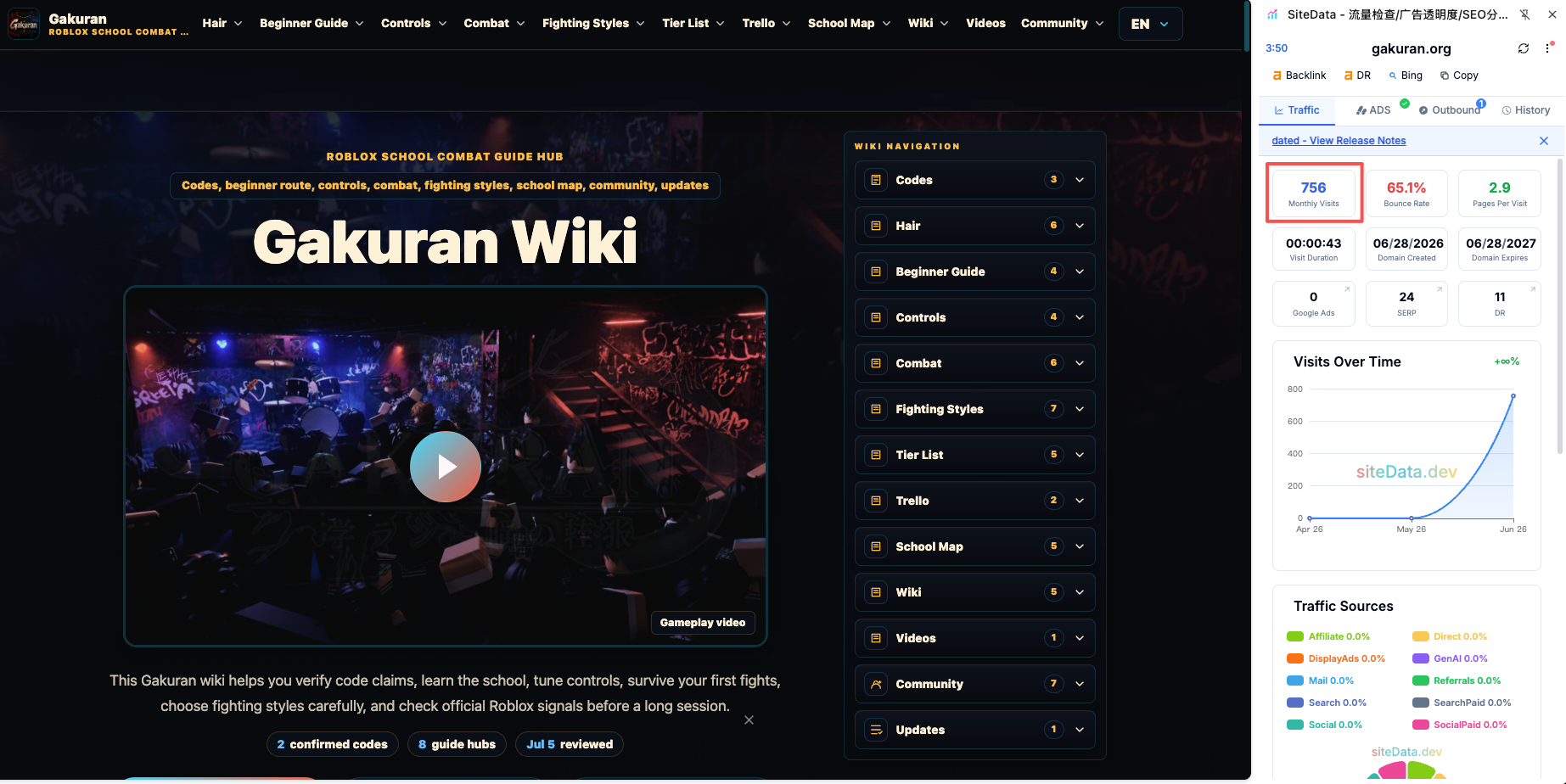
Task: Click the Jun 26 data point on Visits chart
Action: 1513,396
